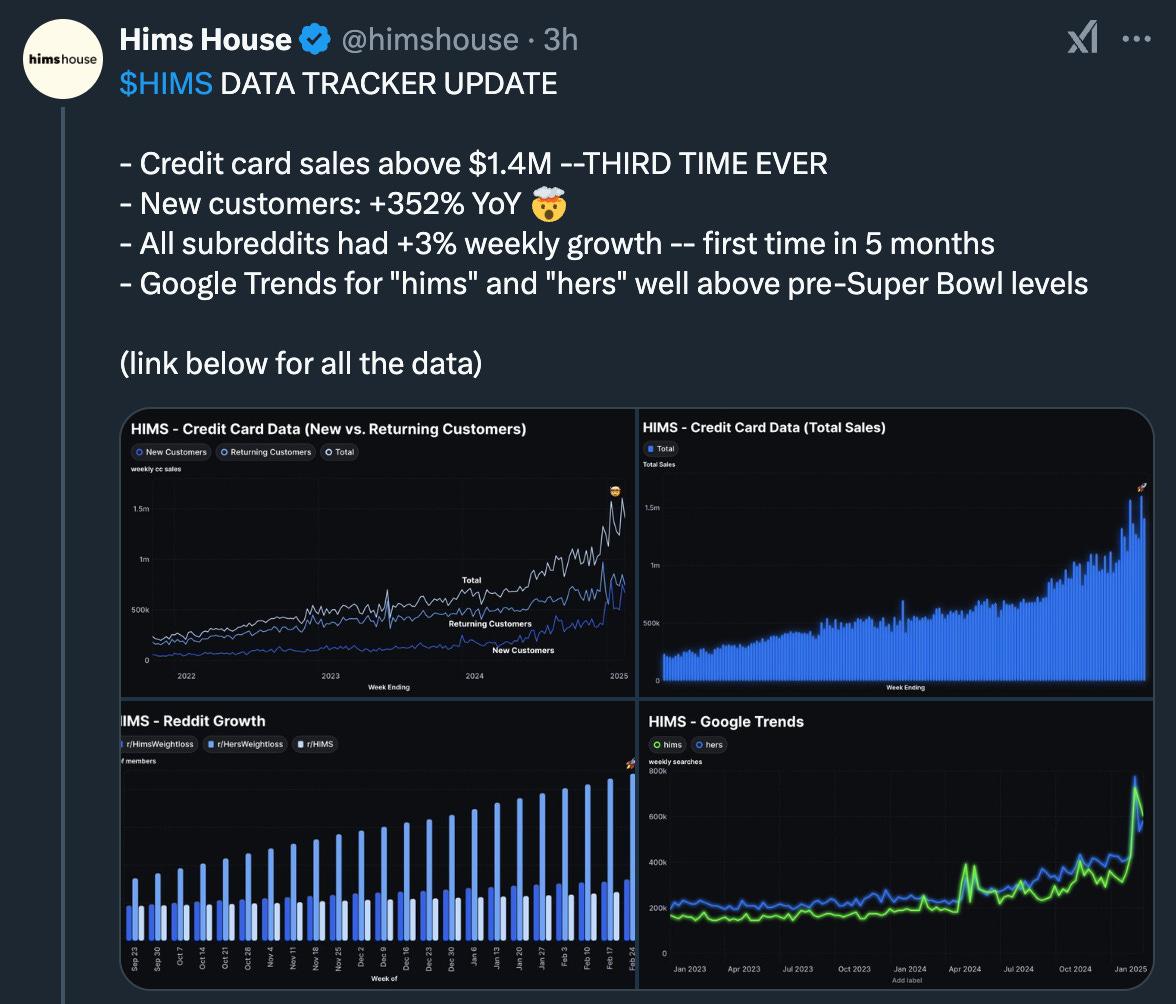Open the himshouse handle profile link
Image resolution: width=1176 pixels, height=1004 pixels.
point(430,39)
